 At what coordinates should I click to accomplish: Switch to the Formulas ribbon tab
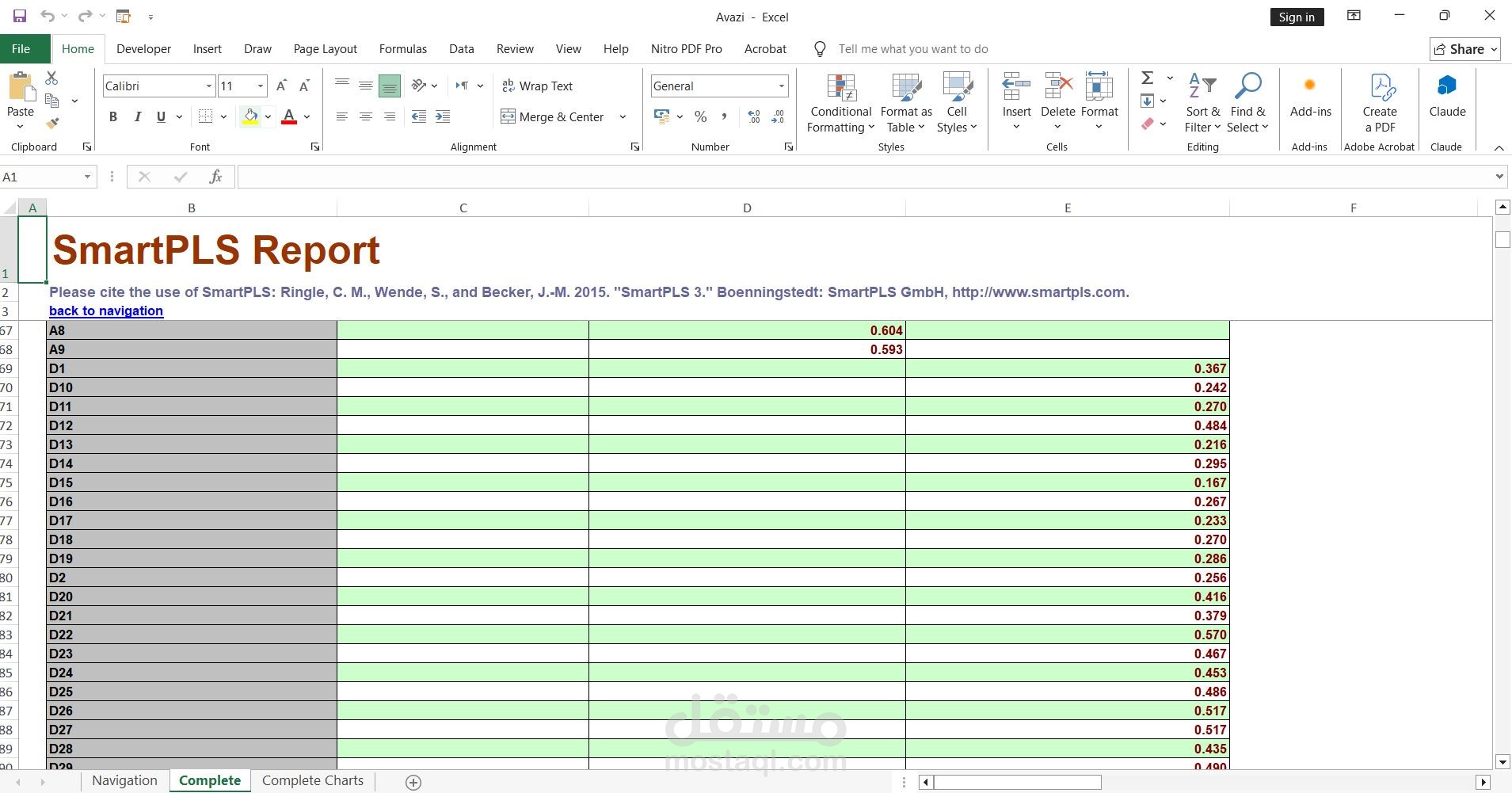click(x=403, y=48)
